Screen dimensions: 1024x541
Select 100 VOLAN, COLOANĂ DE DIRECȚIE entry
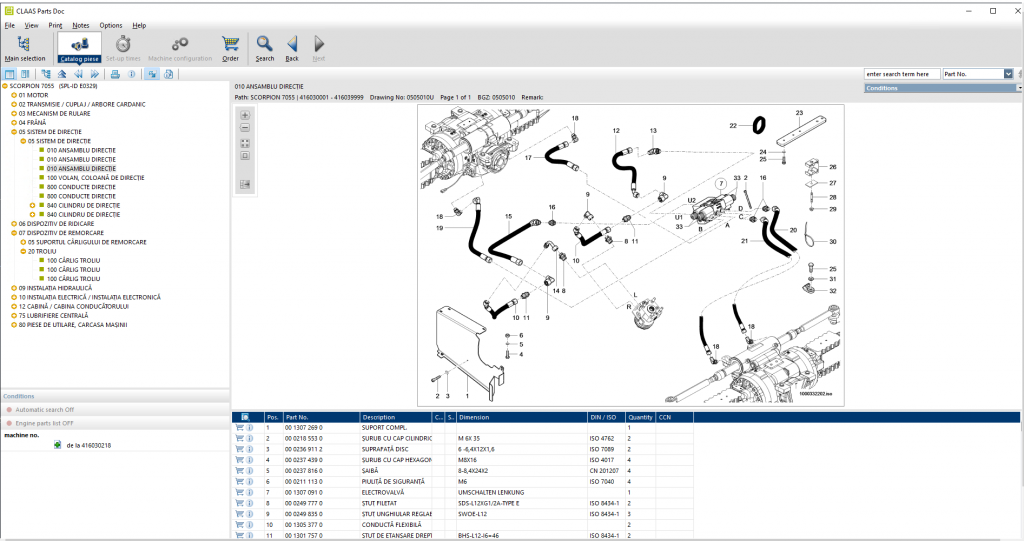[95, 177]
